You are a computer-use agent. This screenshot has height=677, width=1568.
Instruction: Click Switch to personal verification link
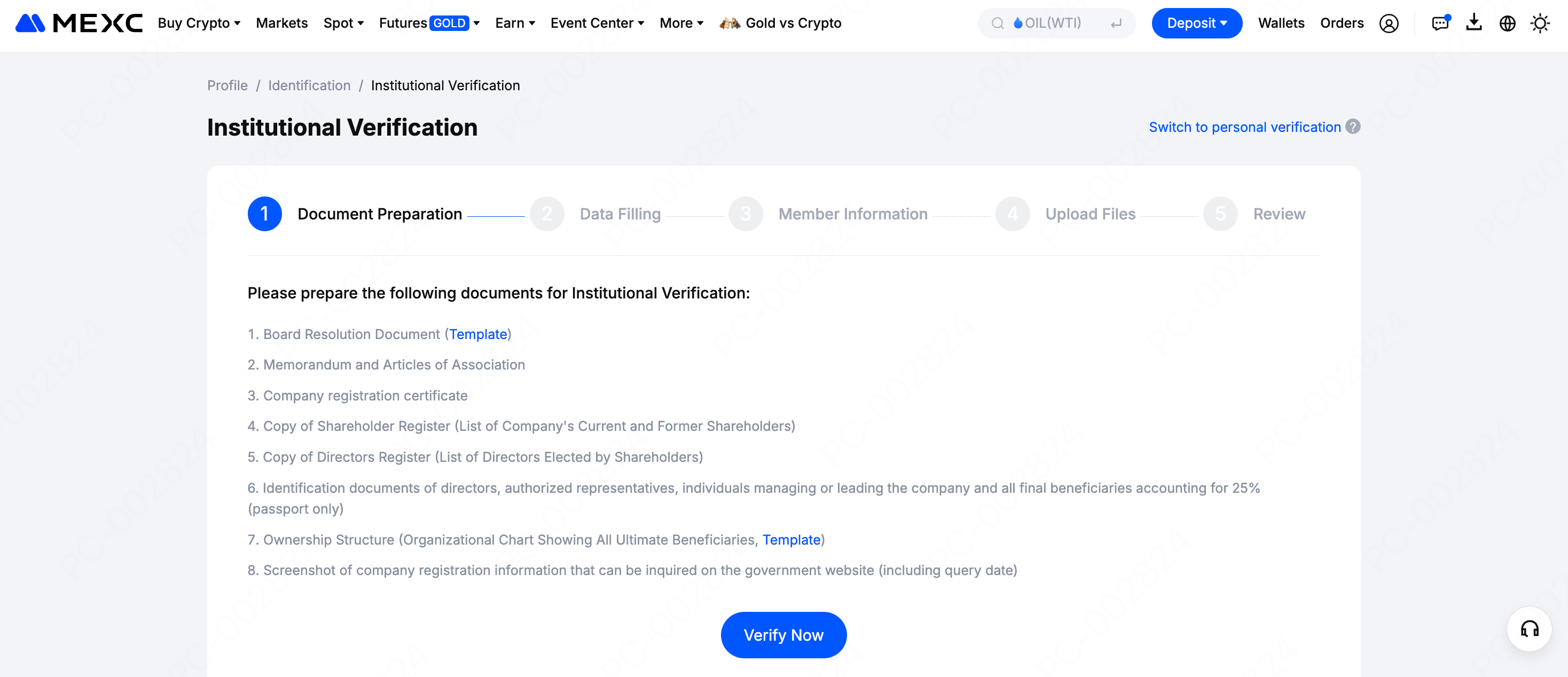[1244, 127]
